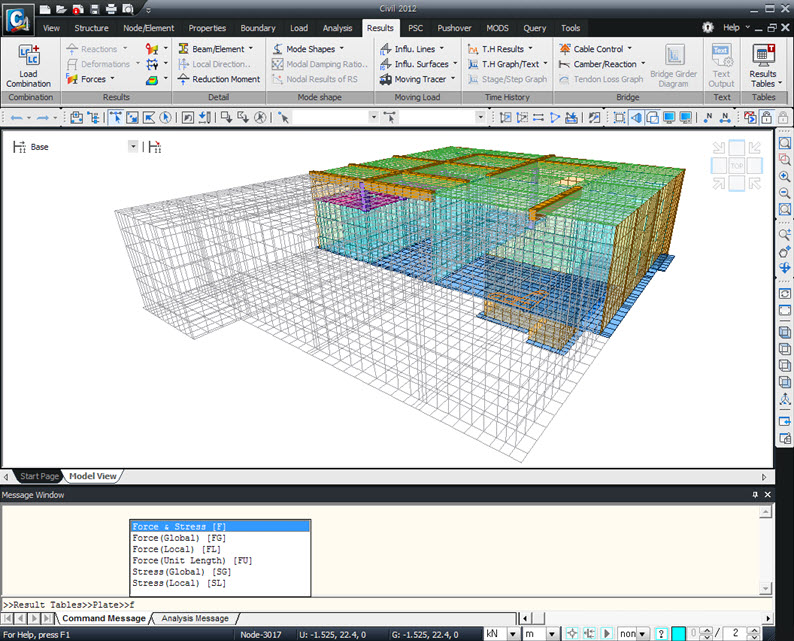
Task: Click the Moving Tracer icon
Action: (386, 79)
